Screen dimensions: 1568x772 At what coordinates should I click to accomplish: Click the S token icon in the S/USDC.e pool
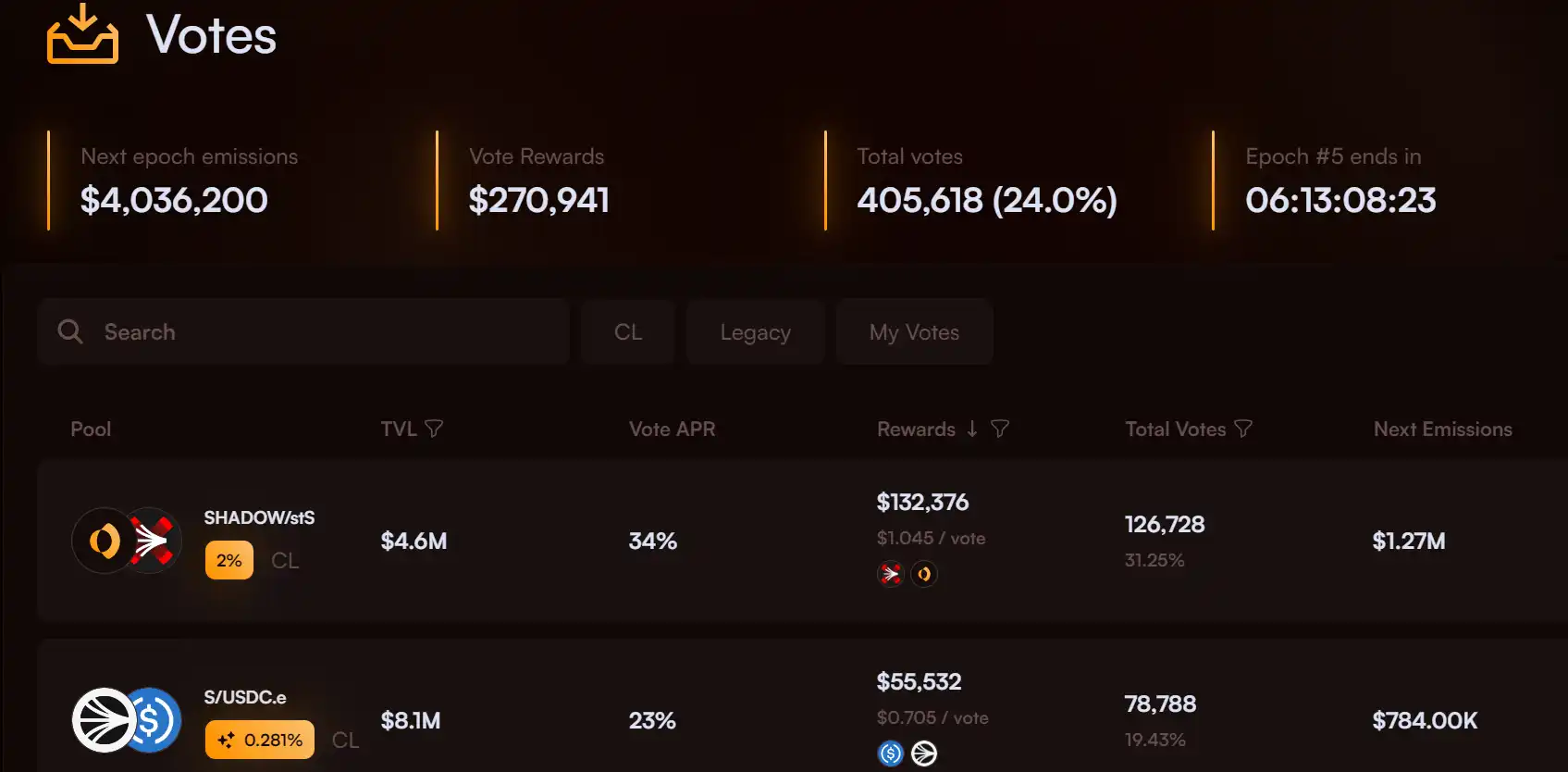tap(103, 720)
